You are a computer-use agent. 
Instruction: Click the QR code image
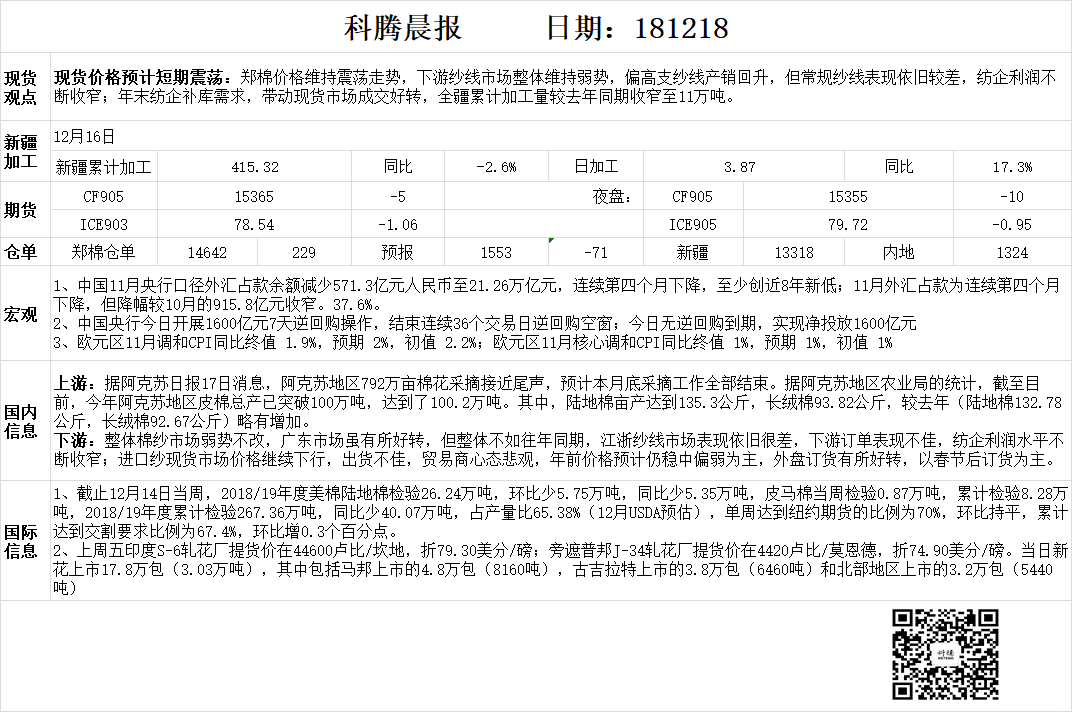tap(944, 654)
